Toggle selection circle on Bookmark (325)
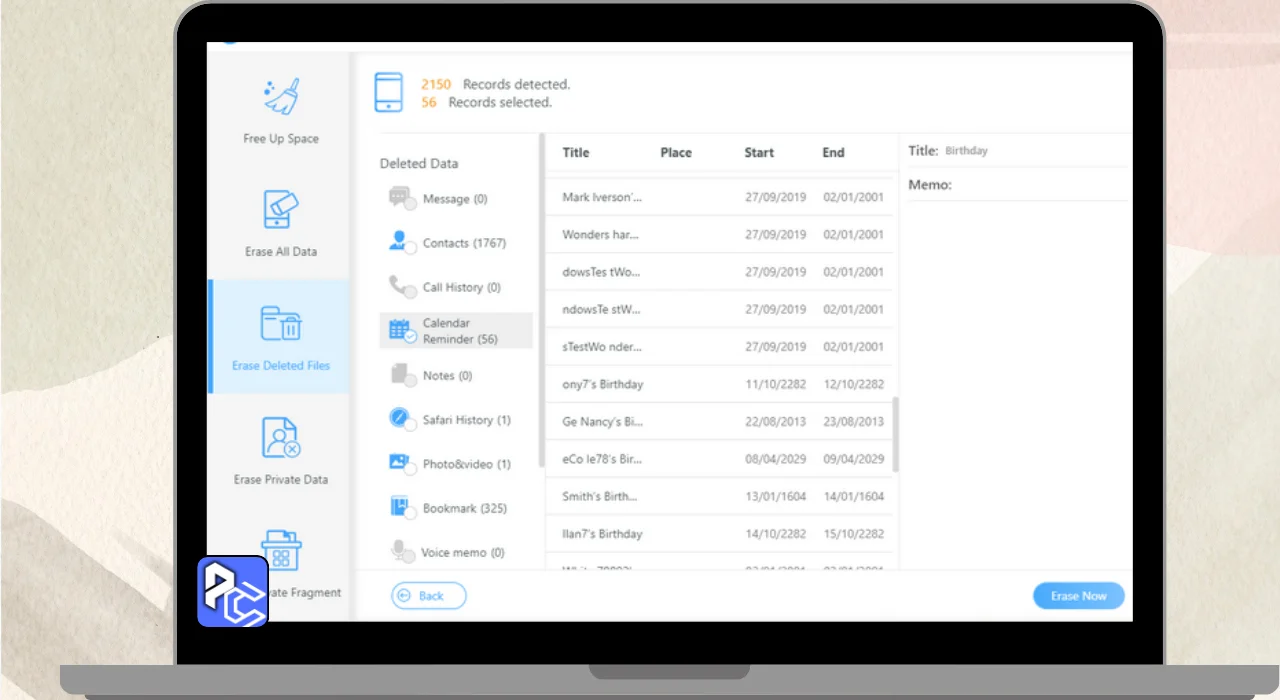The height and width of the screenshot is (700, 1280). point(410,514)
